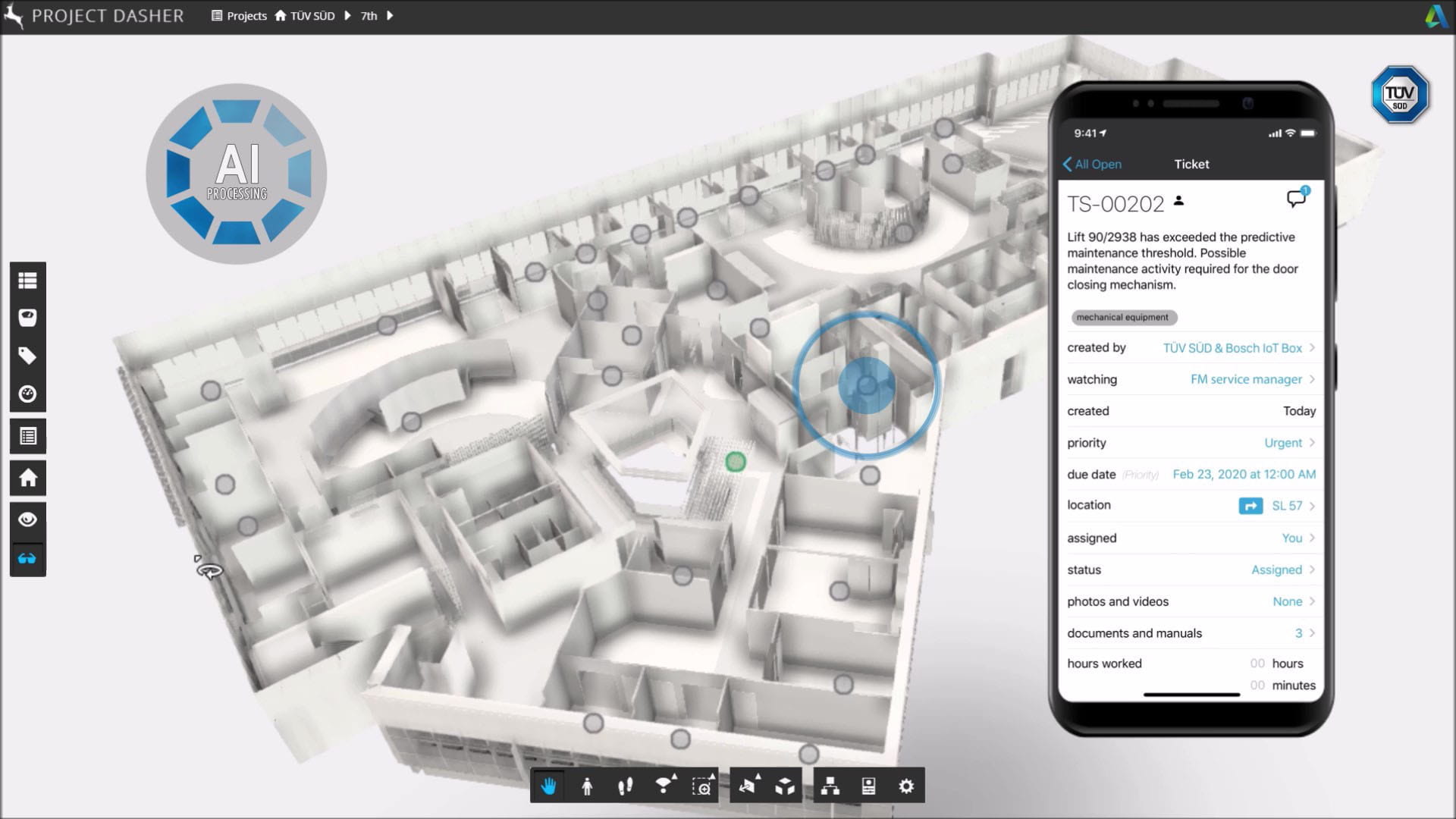Select the green sensor marker on floor

click(736, 462)
